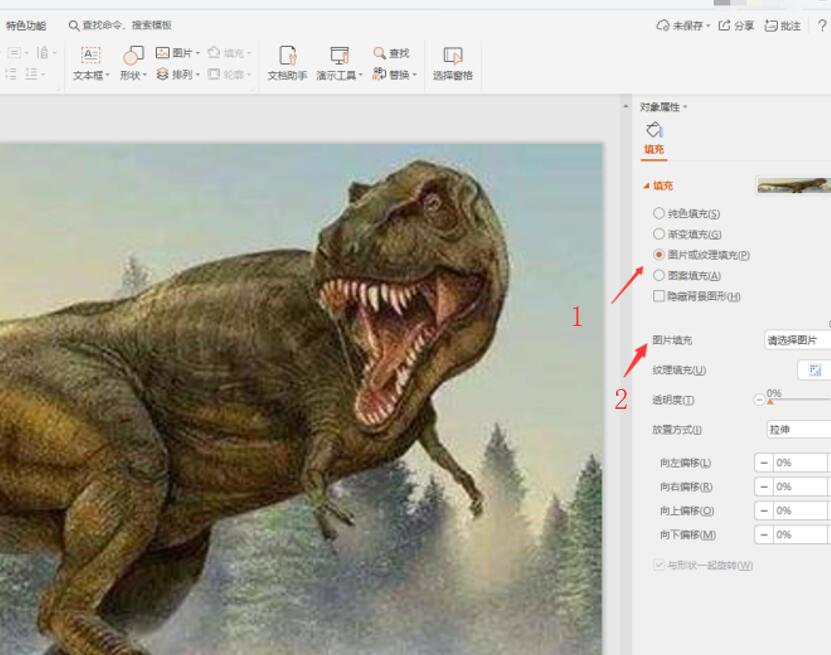The width and height of the screenshot is (831, 655).
Task: Click the 分享 share button
Action: point(736,25)
